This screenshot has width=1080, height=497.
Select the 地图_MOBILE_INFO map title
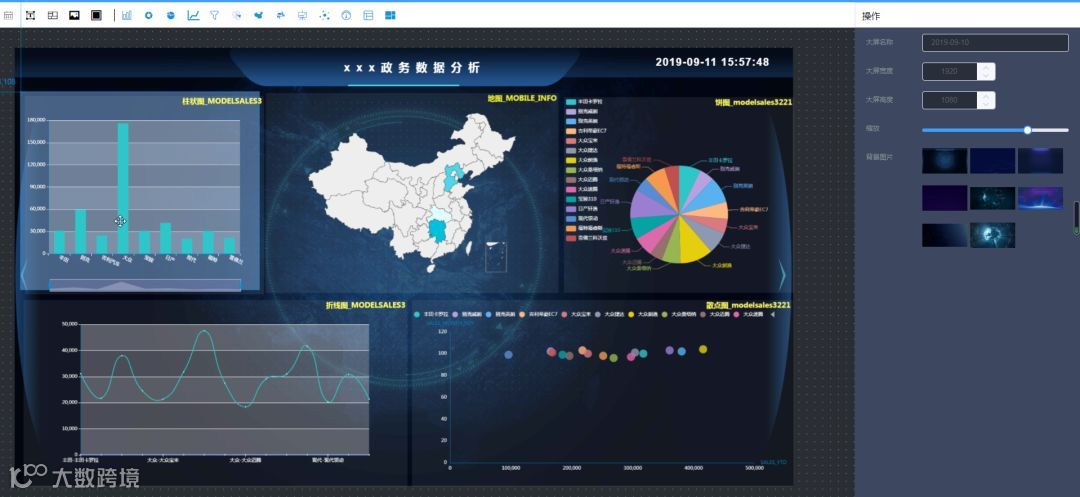522,98
